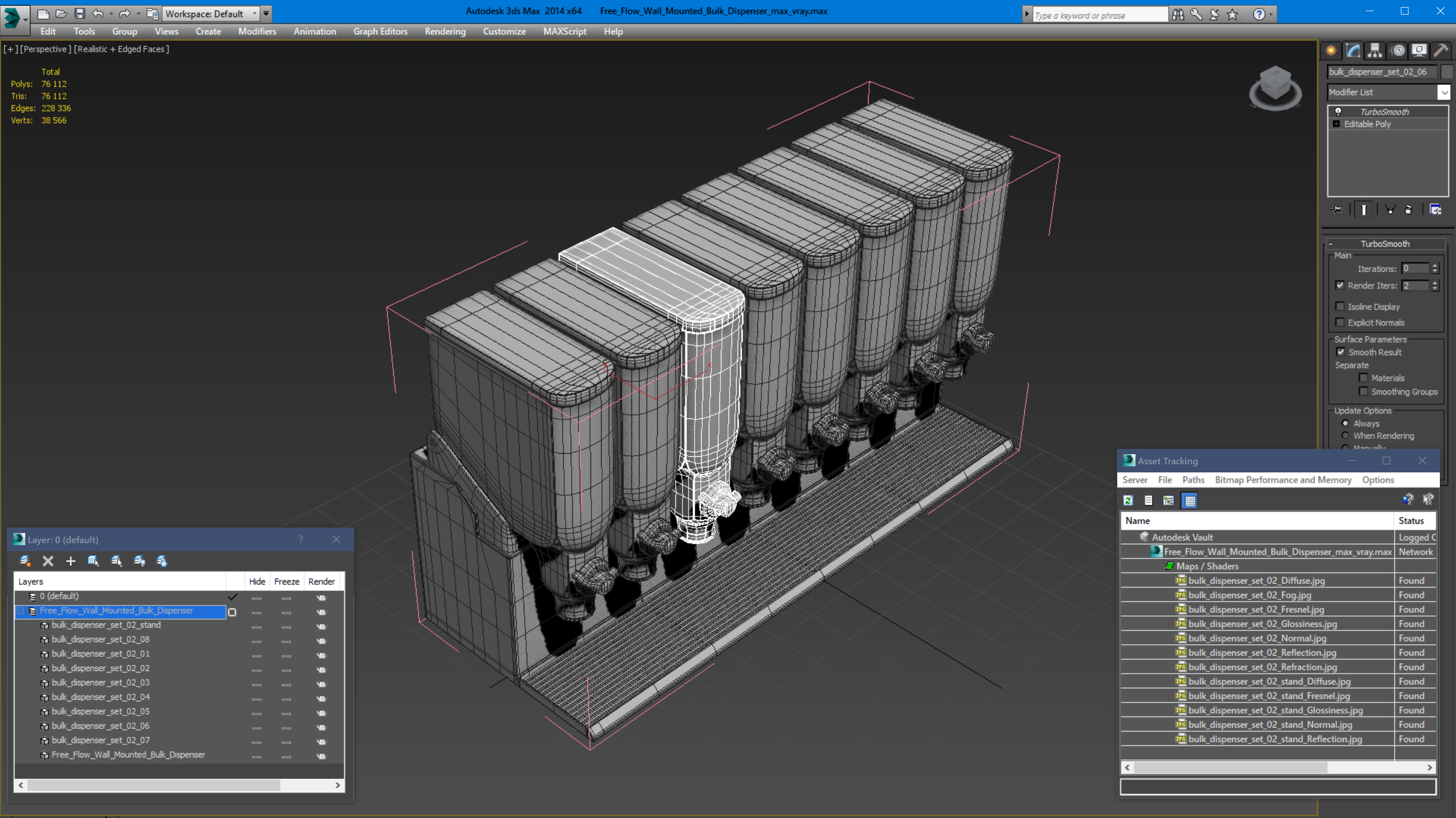Select the Always update option radio button
Image resolution: width=1456 pixels, height=818 pixels.
[1345, 423]
